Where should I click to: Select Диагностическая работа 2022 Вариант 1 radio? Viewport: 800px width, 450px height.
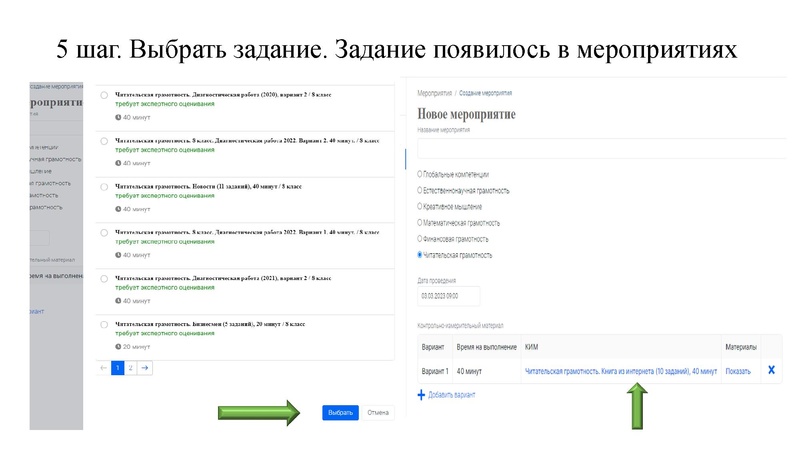(x=104, y=233)
